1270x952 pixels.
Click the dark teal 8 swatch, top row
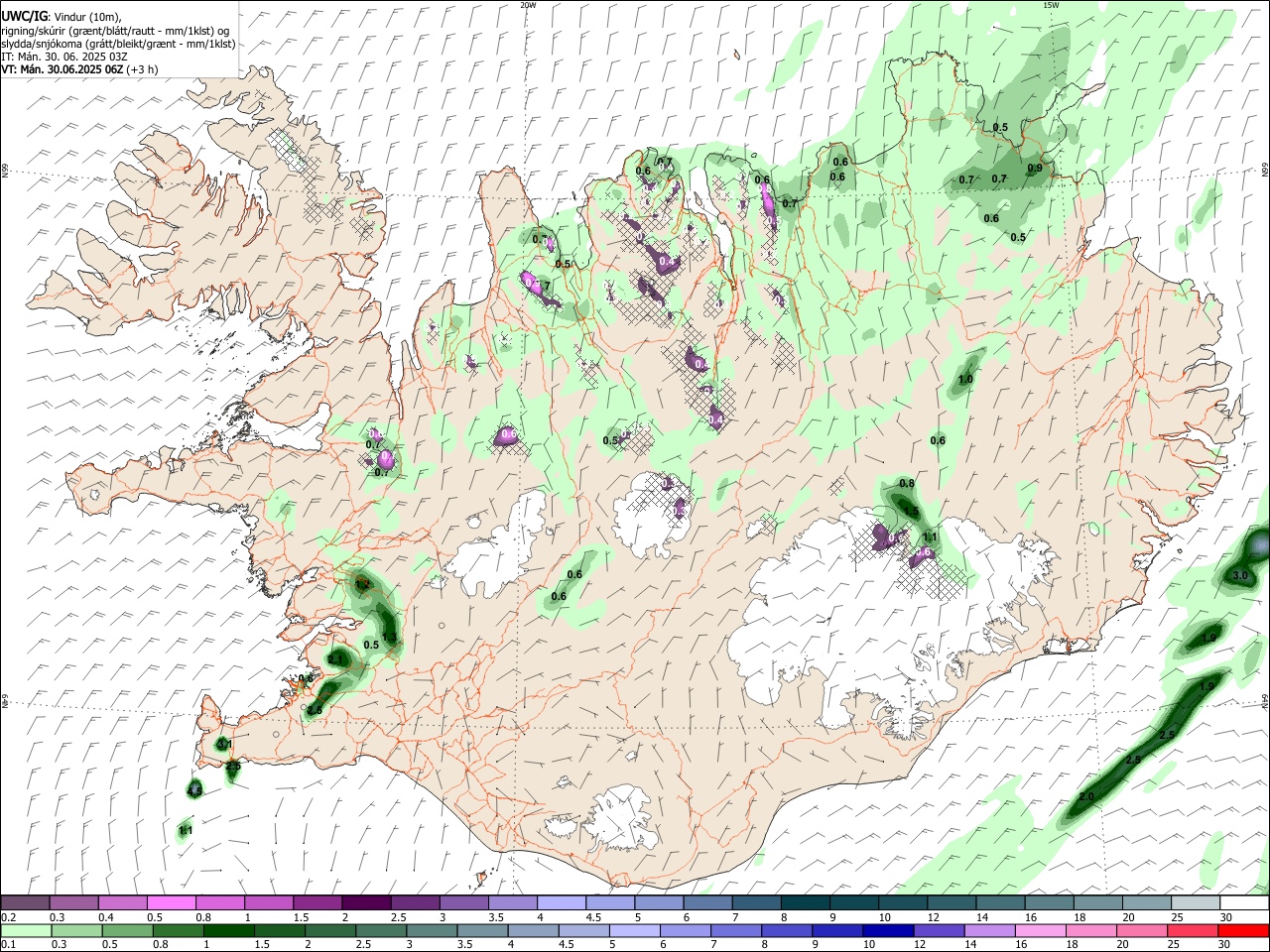(805, 903)
